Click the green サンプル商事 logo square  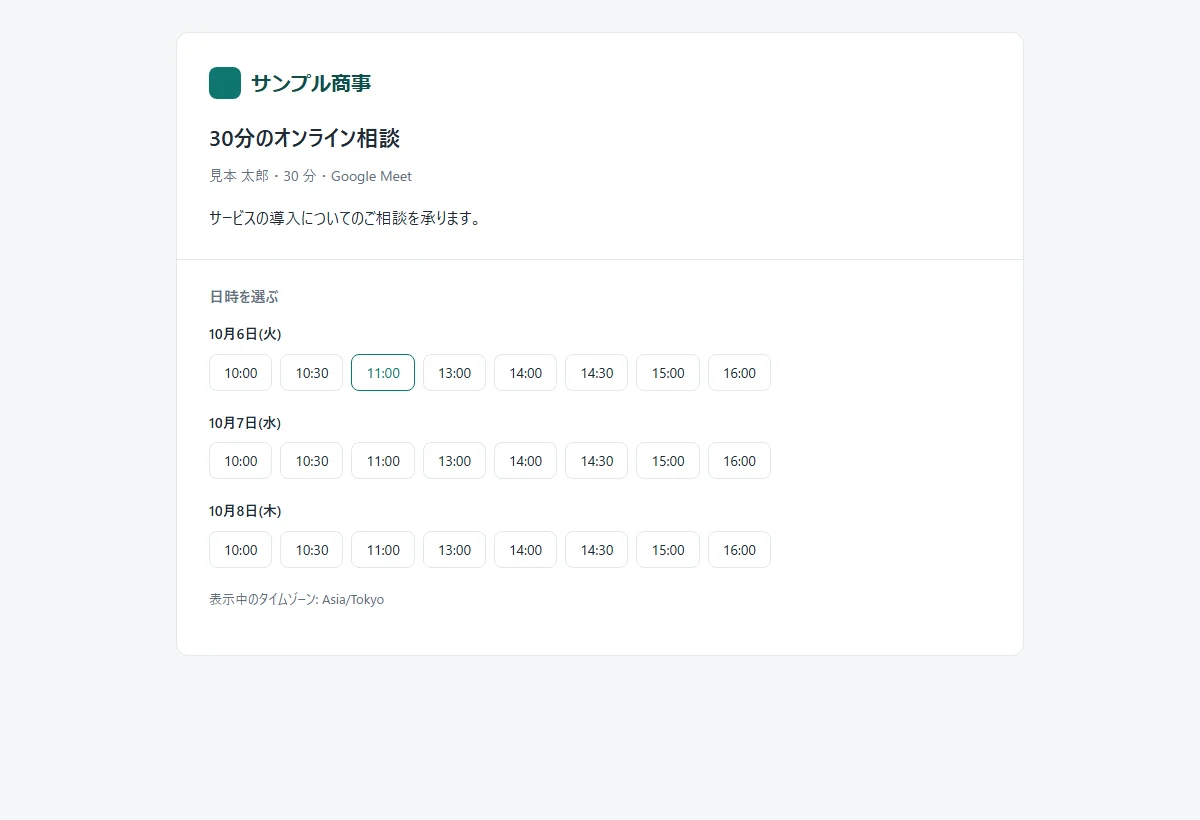pyautogui.click(x=225, y=83)
